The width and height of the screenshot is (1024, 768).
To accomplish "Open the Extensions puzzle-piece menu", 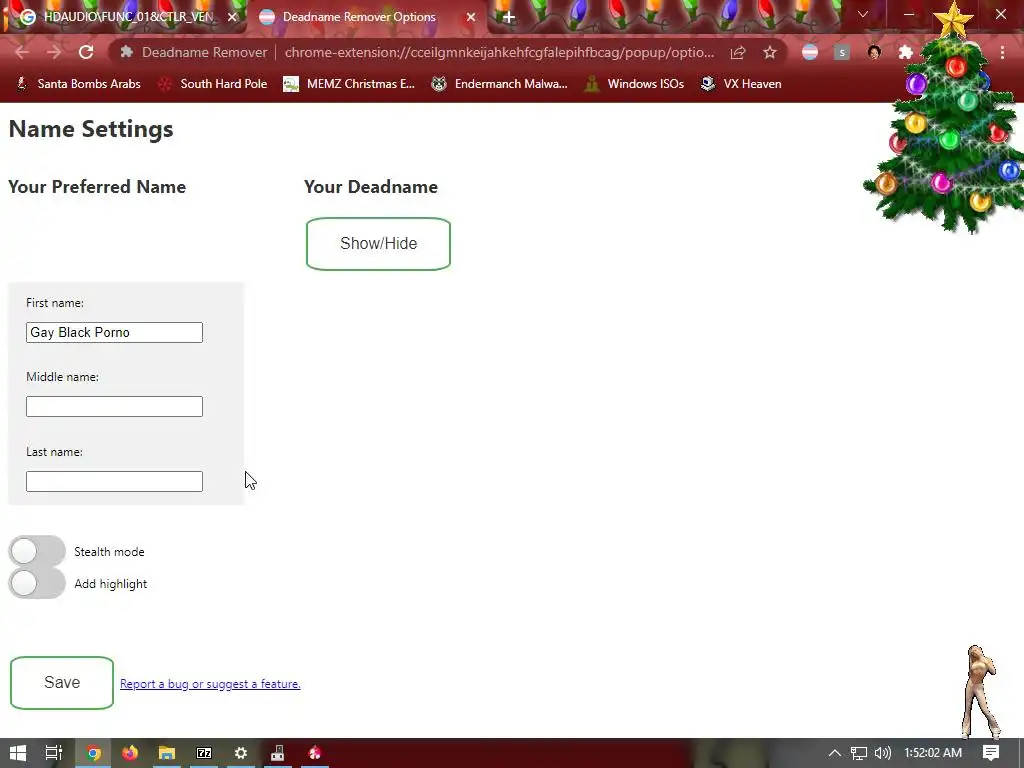I will [906, 52].
